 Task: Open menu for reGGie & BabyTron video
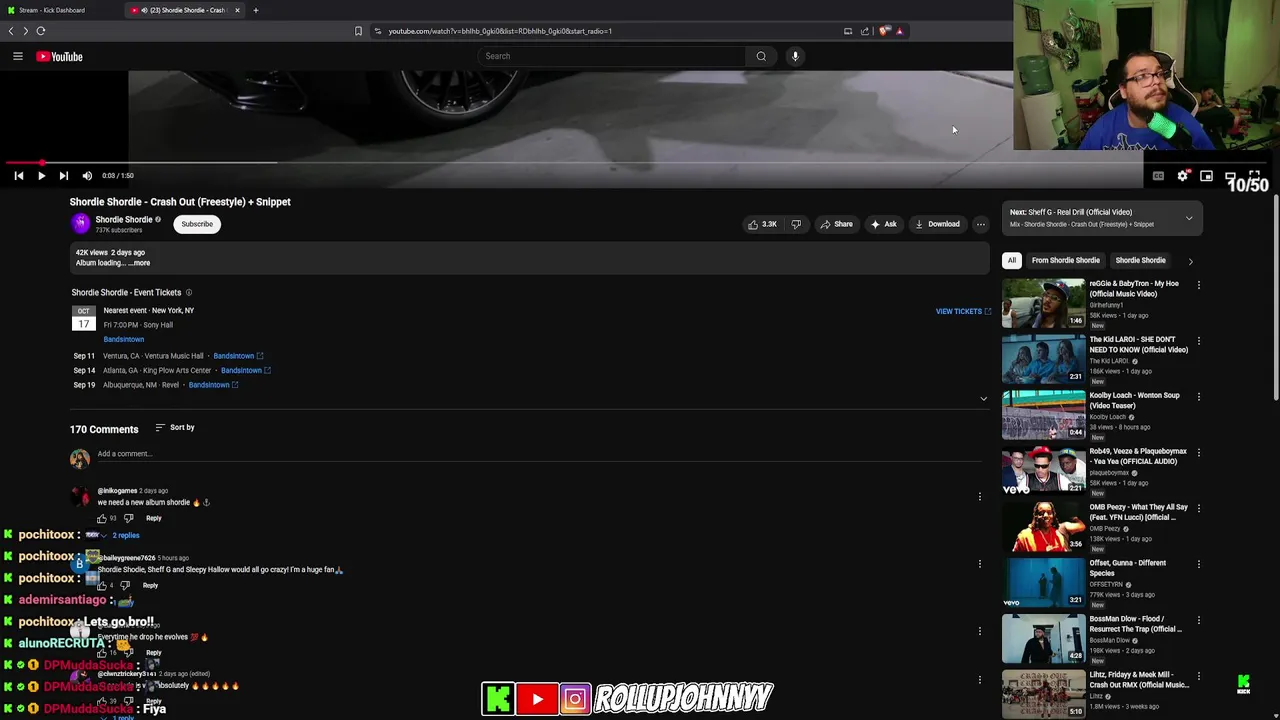point(1198,285)
